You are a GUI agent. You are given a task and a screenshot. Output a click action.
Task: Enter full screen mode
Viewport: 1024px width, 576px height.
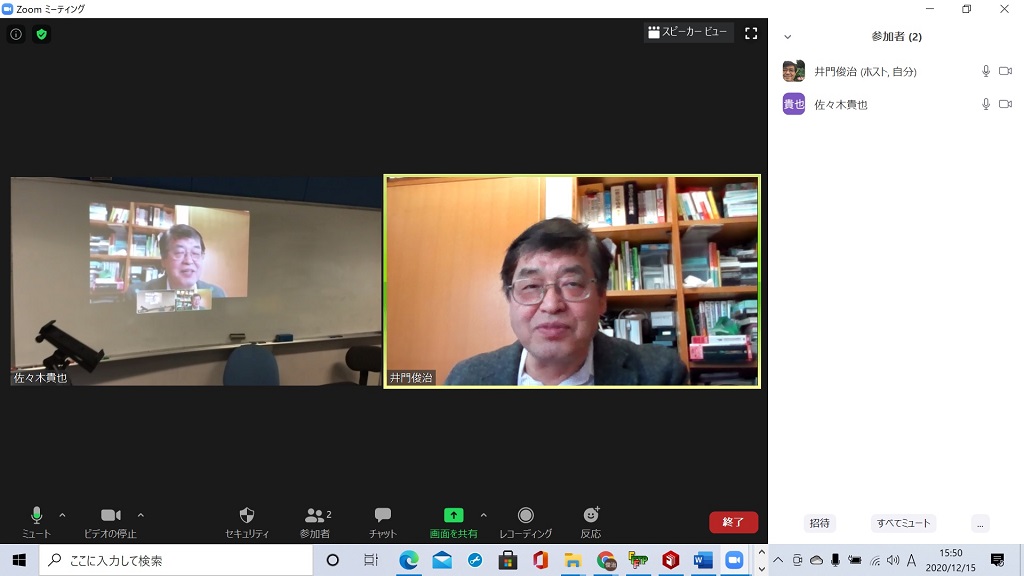click(x=751, y=33)
